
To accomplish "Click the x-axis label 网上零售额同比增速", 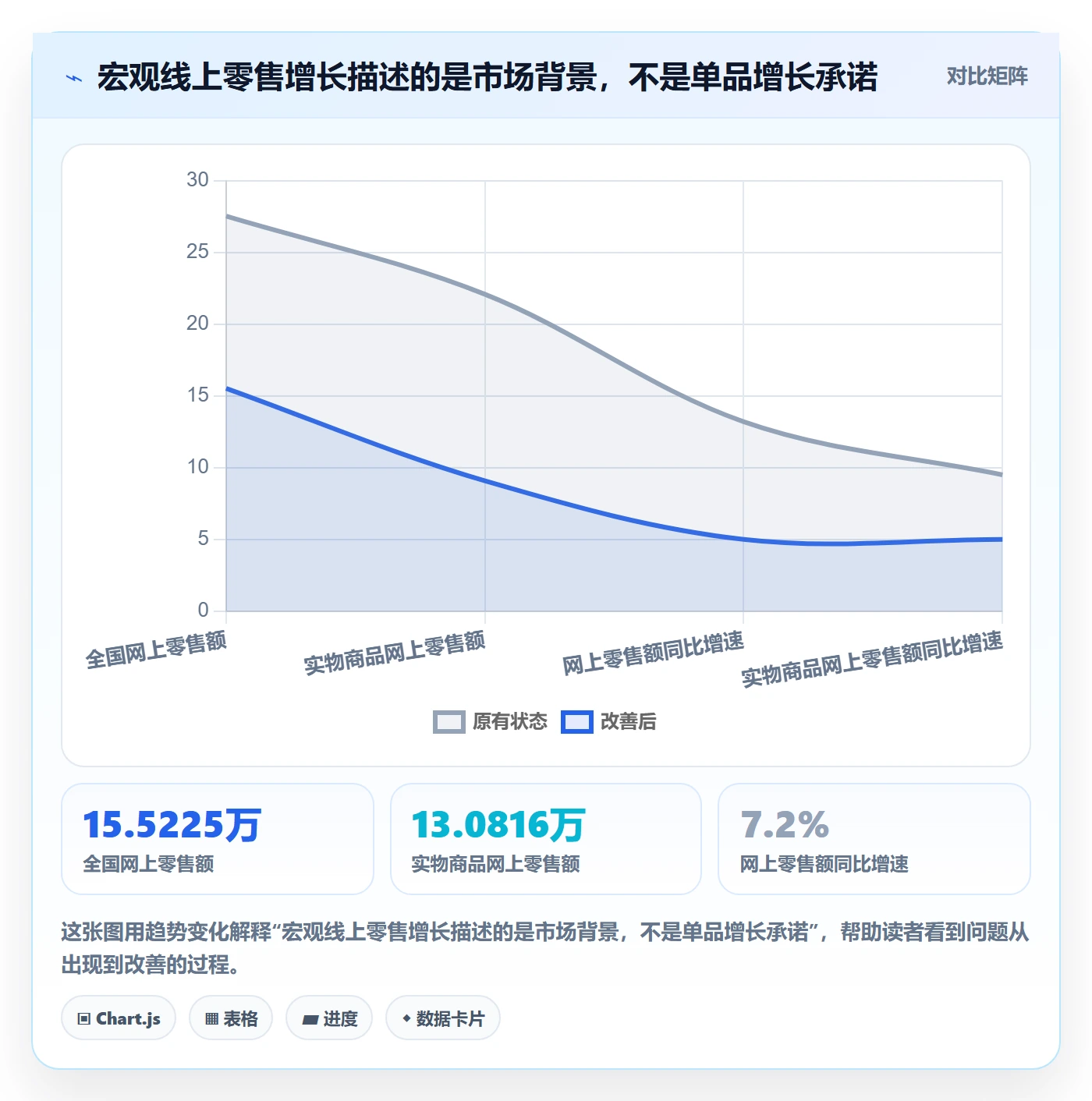I will point(654,653).
